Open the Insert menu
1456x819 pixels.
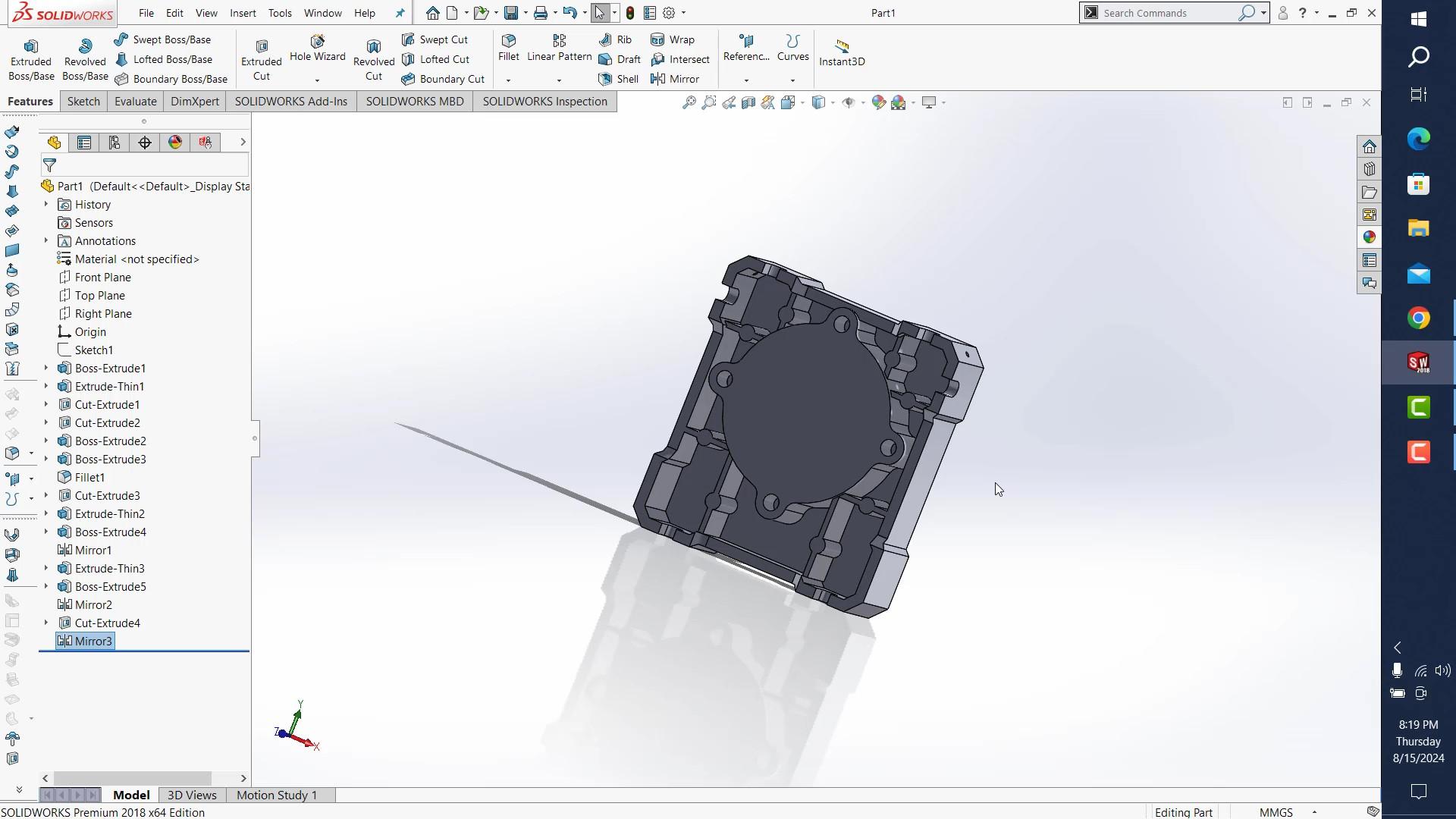[x=243, y=13]
